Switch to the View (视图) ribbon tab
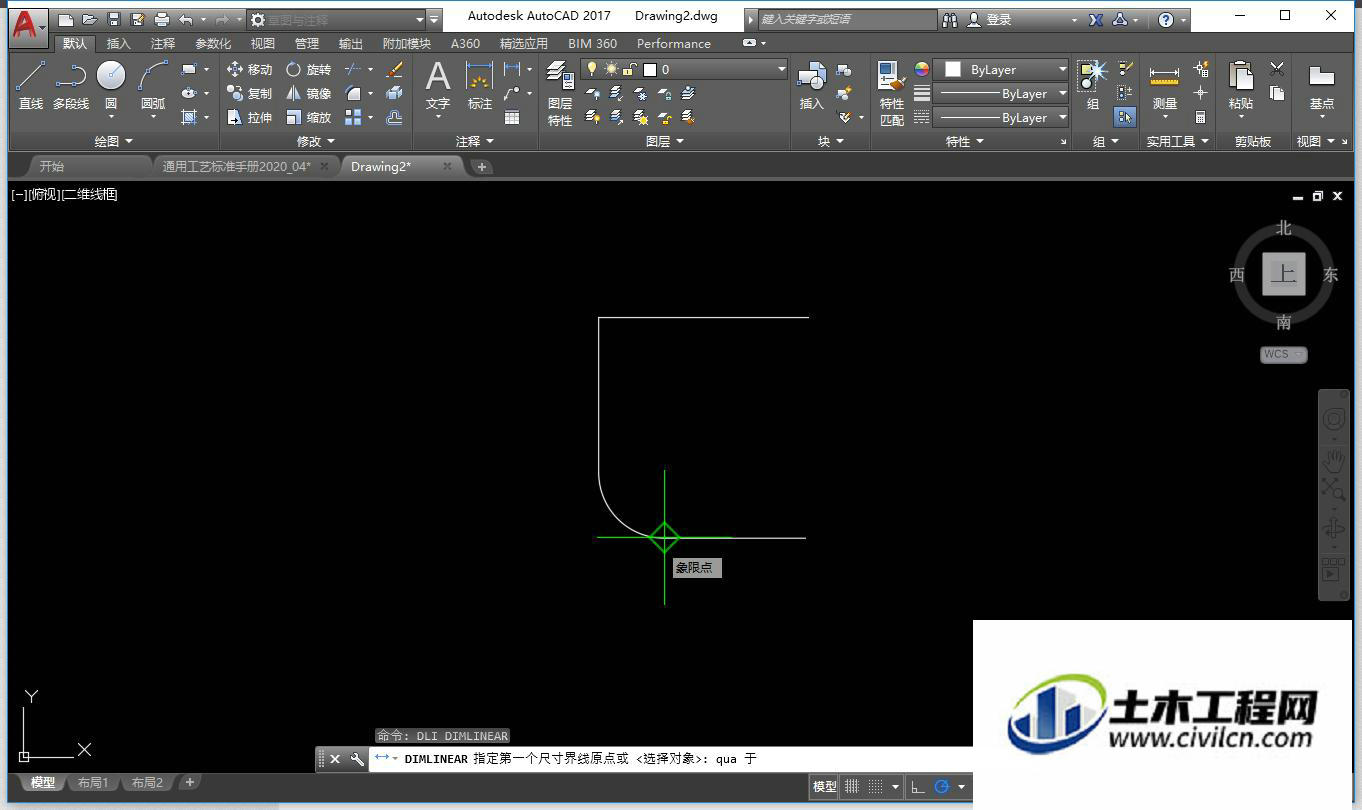The image size is (1362, 810). pyautogui.click(x=262, y=43)
